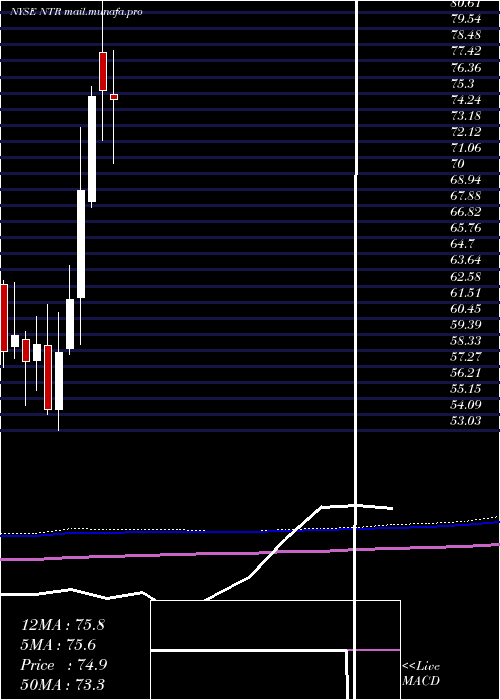Click the pink 50MA line

tap(250, 552)
